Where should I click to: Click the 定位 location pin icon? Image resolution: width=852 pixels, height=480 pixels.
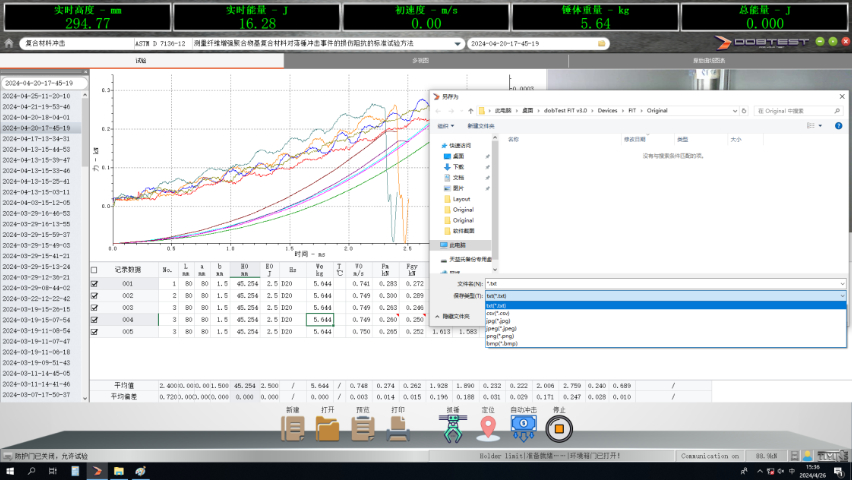coord(487,428)
